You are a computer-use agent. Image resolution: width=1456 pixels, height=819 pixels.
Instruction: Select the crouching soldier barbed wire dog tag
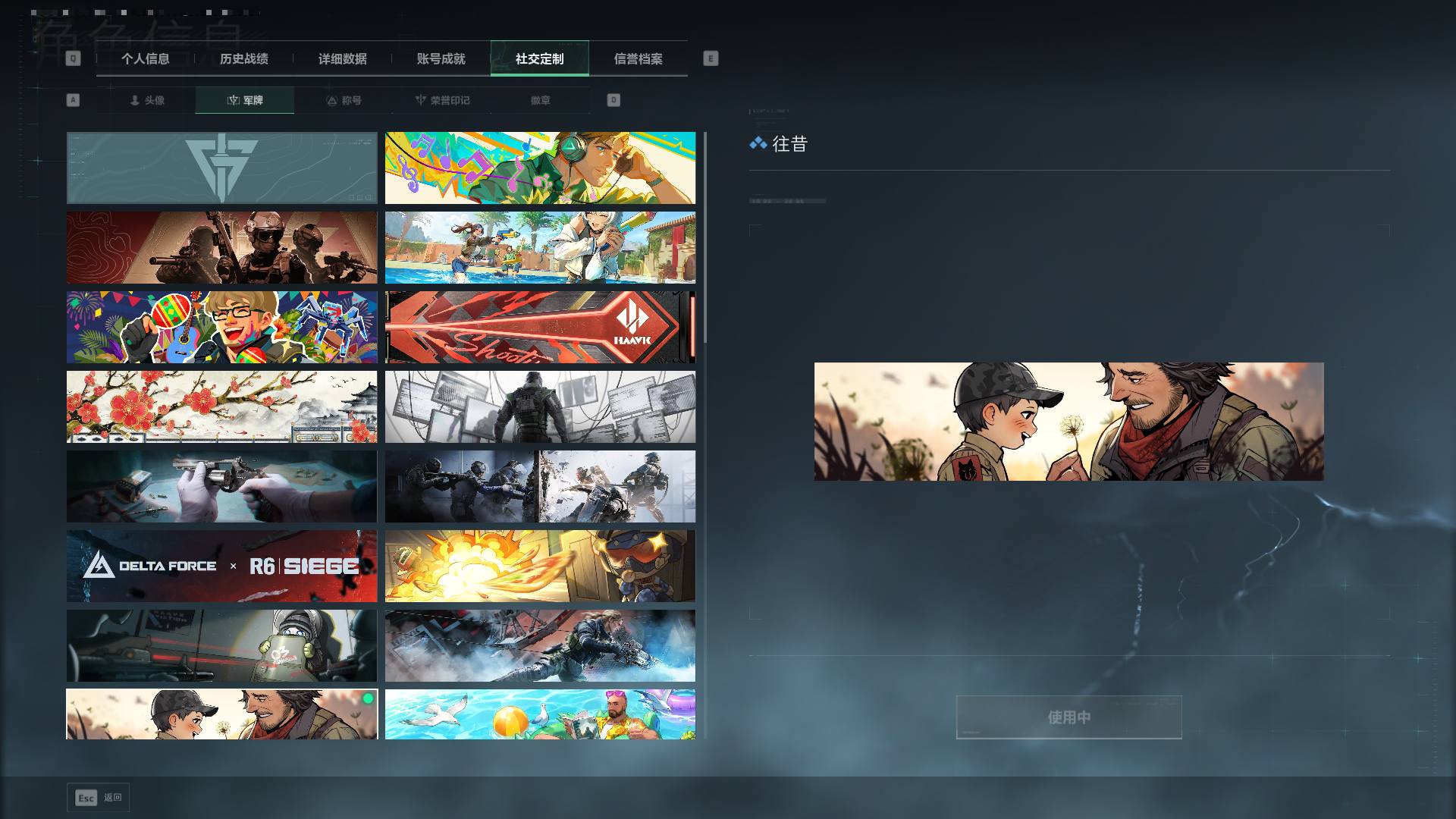coord(540,646)
